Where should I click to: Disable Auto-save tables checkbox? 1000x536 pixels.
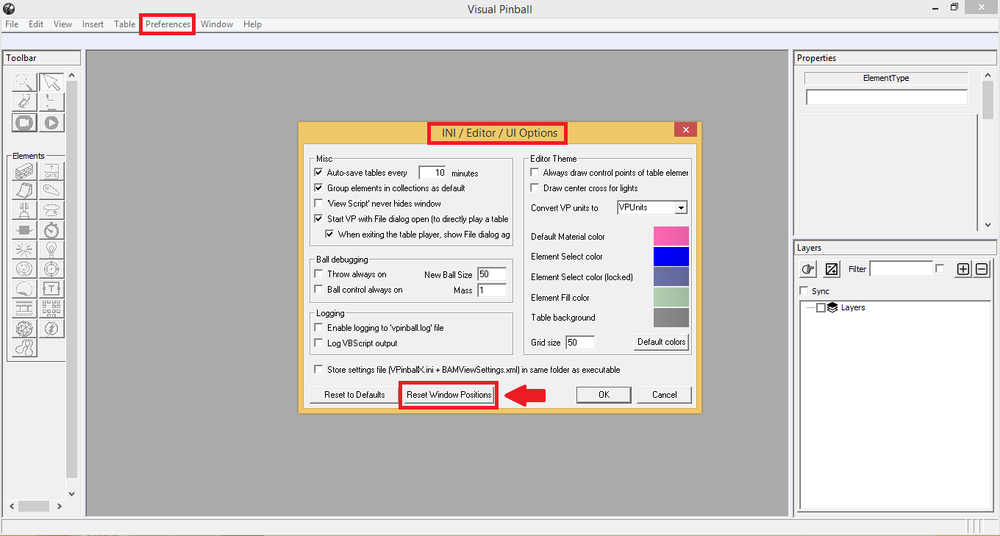tap(319, 172)
